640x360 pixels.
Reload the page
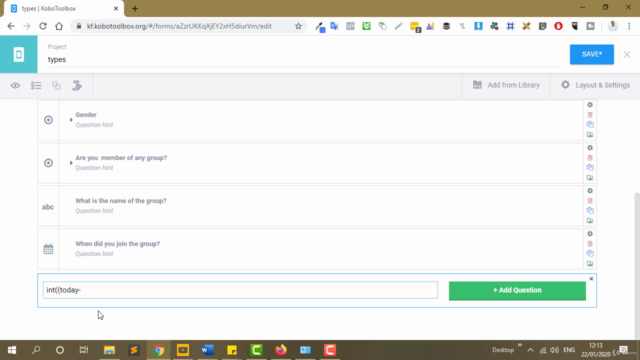(43, 26)
